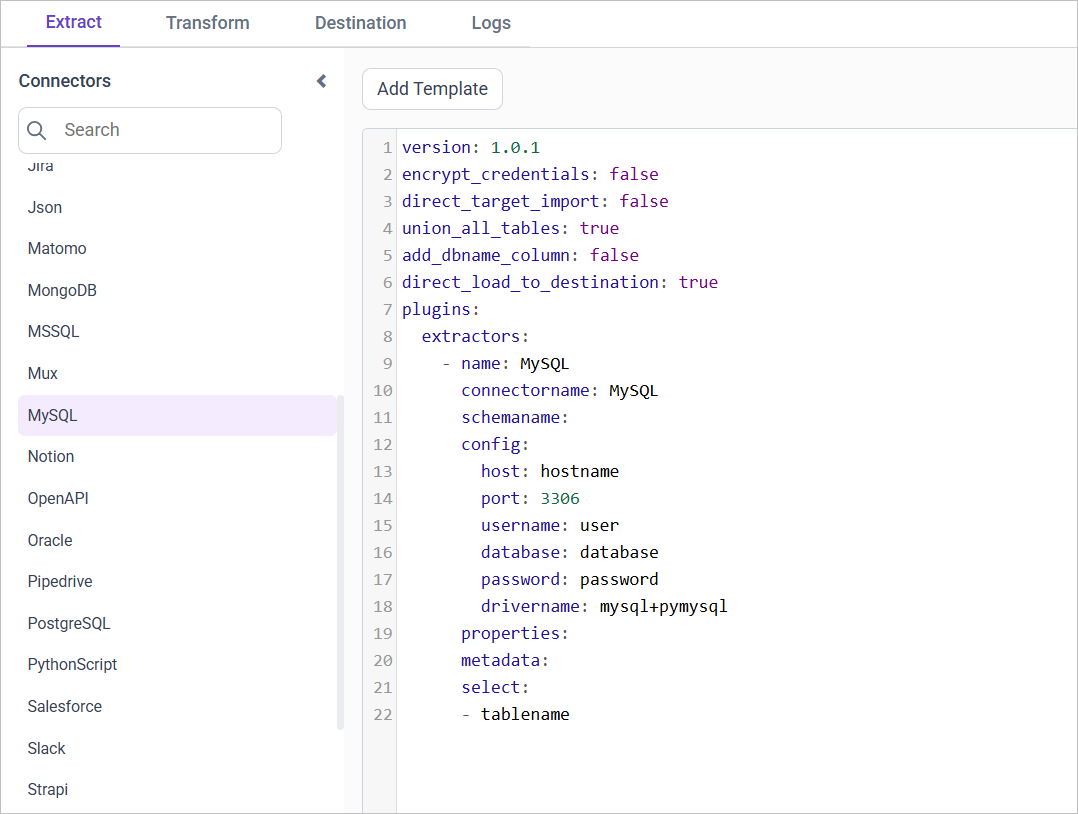
Task: Pick the Salesforce connector
Action: point(65,706)
